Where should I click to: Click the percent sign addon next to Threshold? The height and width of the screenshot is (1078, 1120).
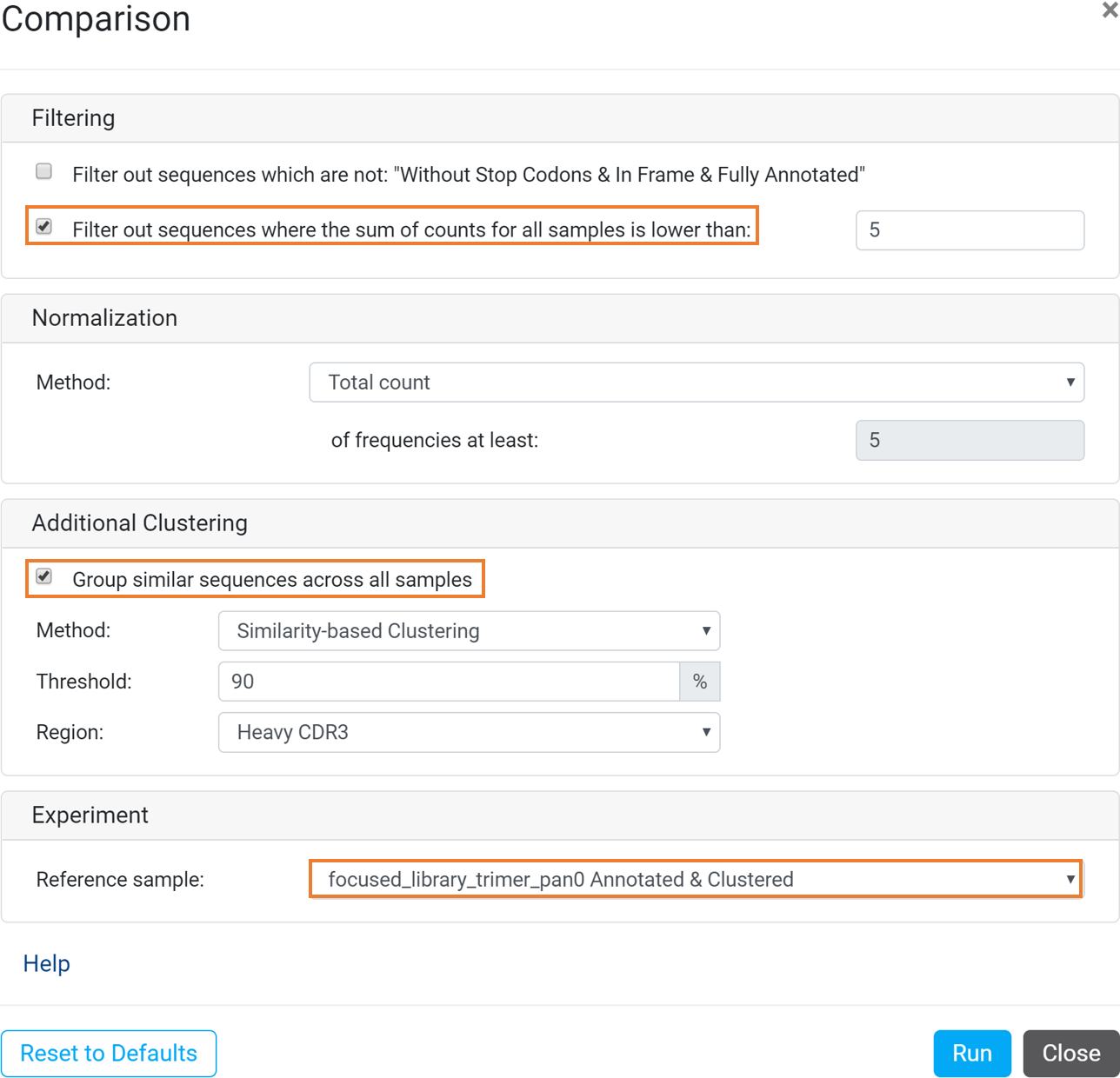pos(700,682)
